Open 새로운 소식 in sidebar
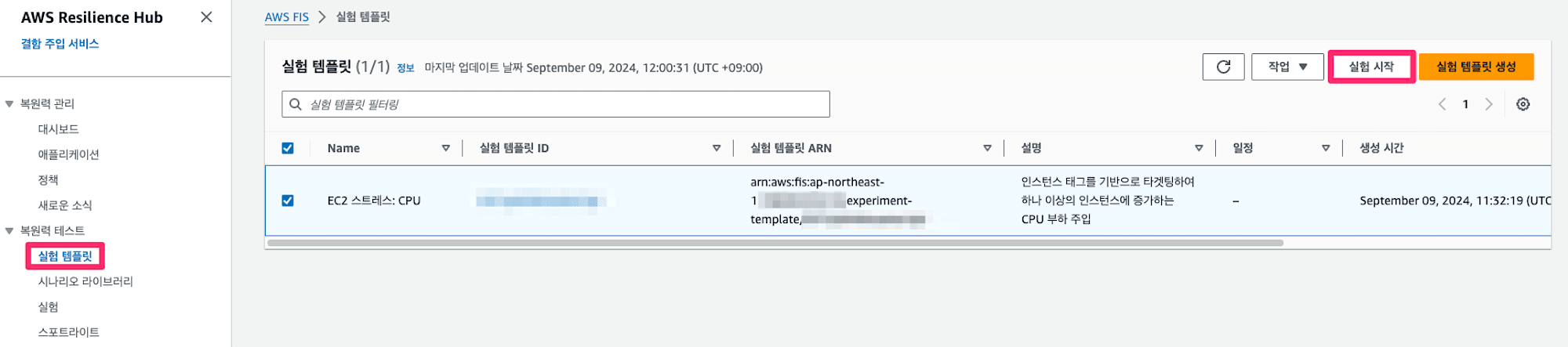 pos(65,205)
